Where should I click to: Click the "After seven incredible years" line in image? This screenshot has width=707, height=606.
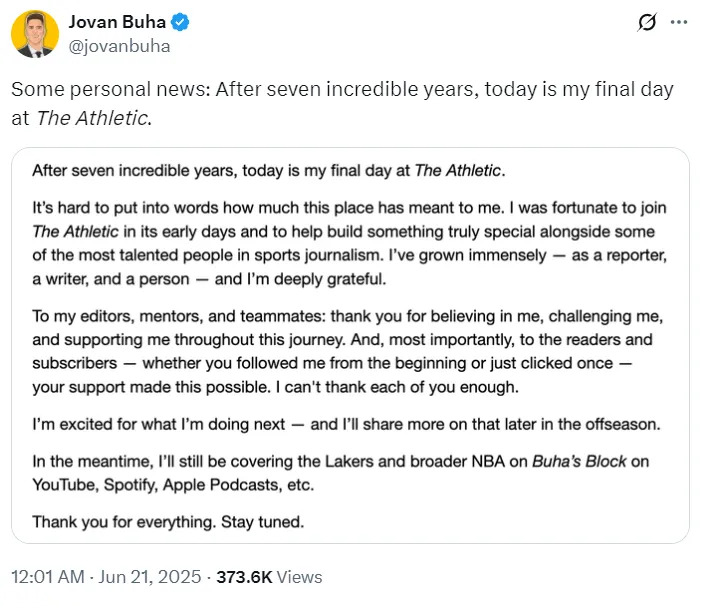tap(269, 170)
